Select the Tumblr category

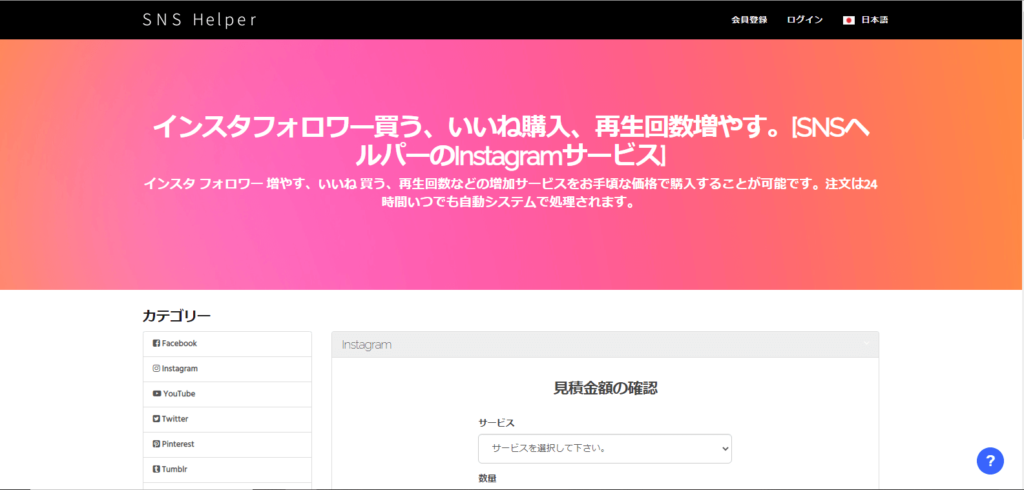[x=227, y=469]
